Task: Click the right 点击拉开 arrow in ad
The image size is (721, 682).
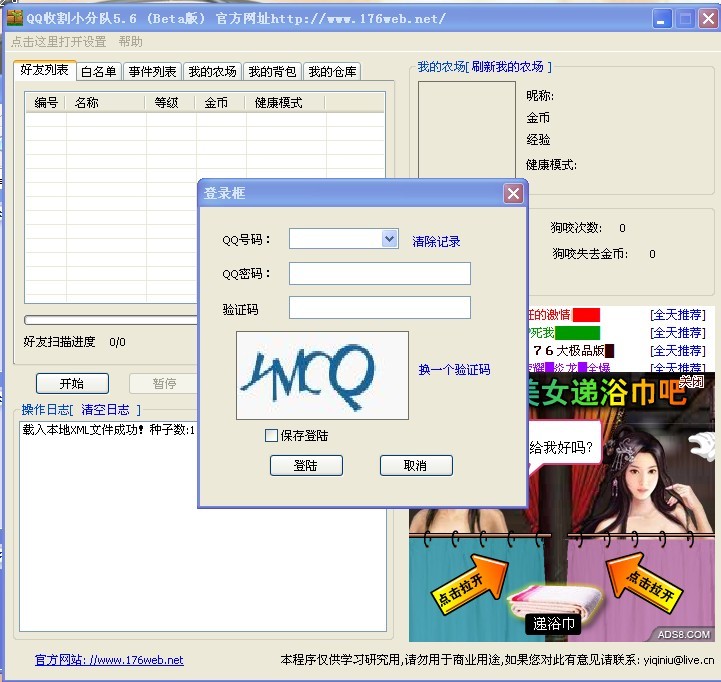Action: (x=645, y=582)
